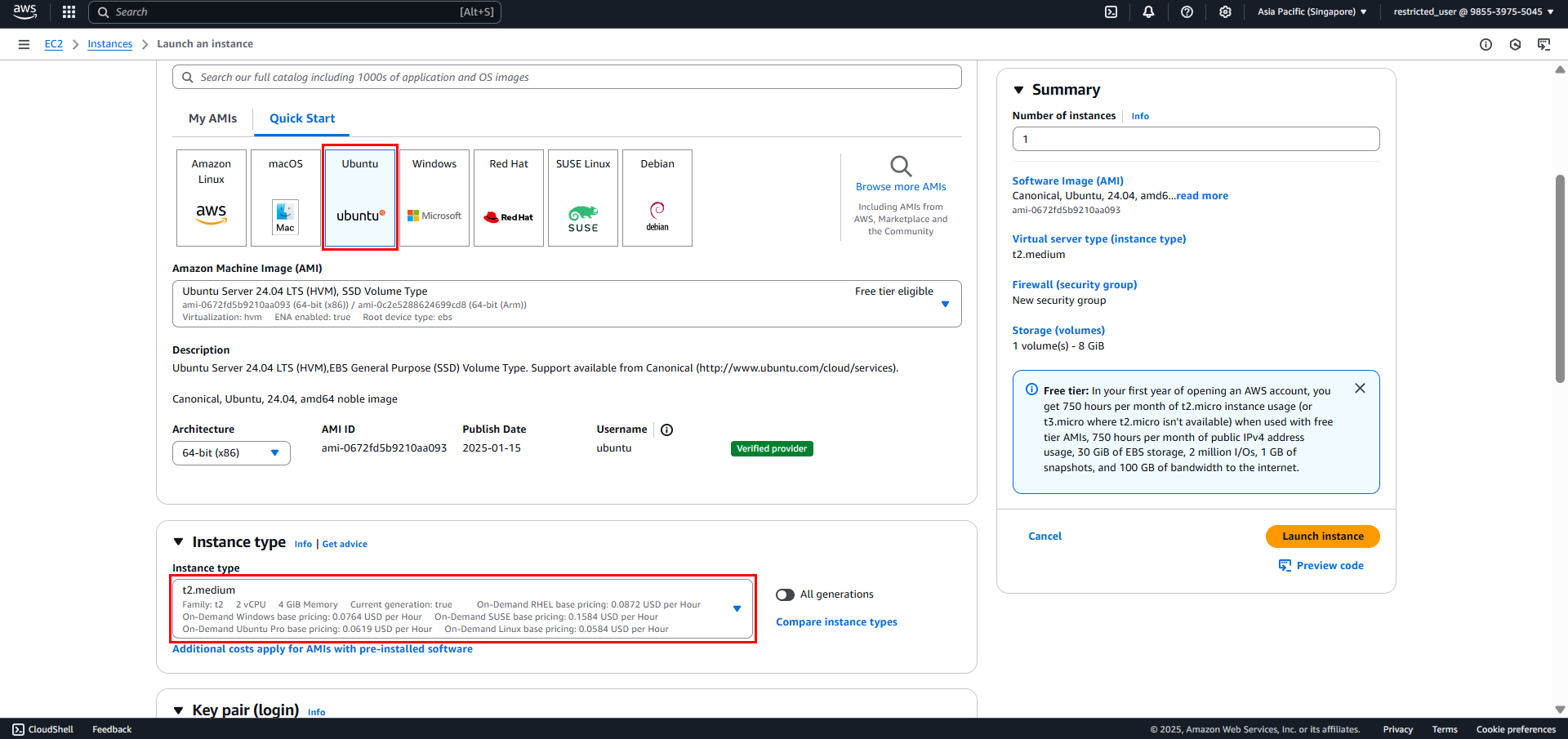Open the Architecture 64-bit (x86) dropdown

coord(231,453)
